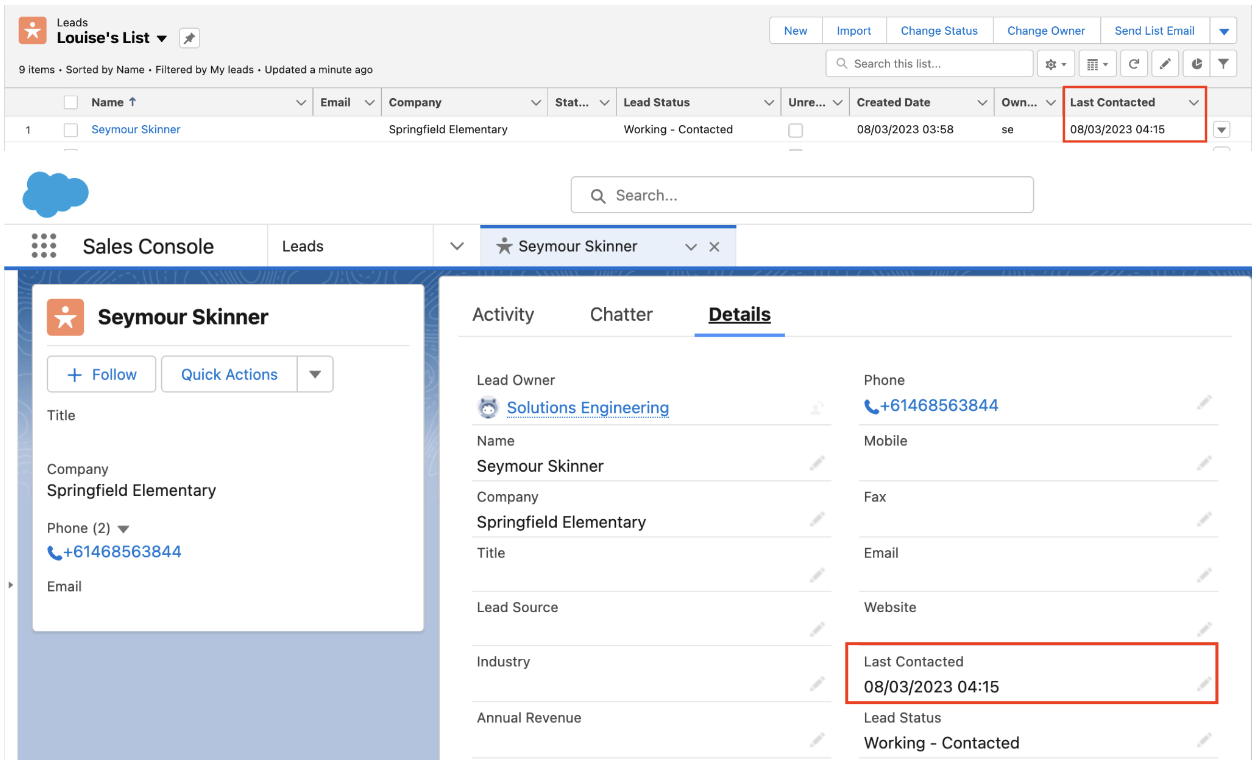The image size is (1256, 766).
Task: Select the Seymour Skinner row checkbox
Action: click(71, 130)
